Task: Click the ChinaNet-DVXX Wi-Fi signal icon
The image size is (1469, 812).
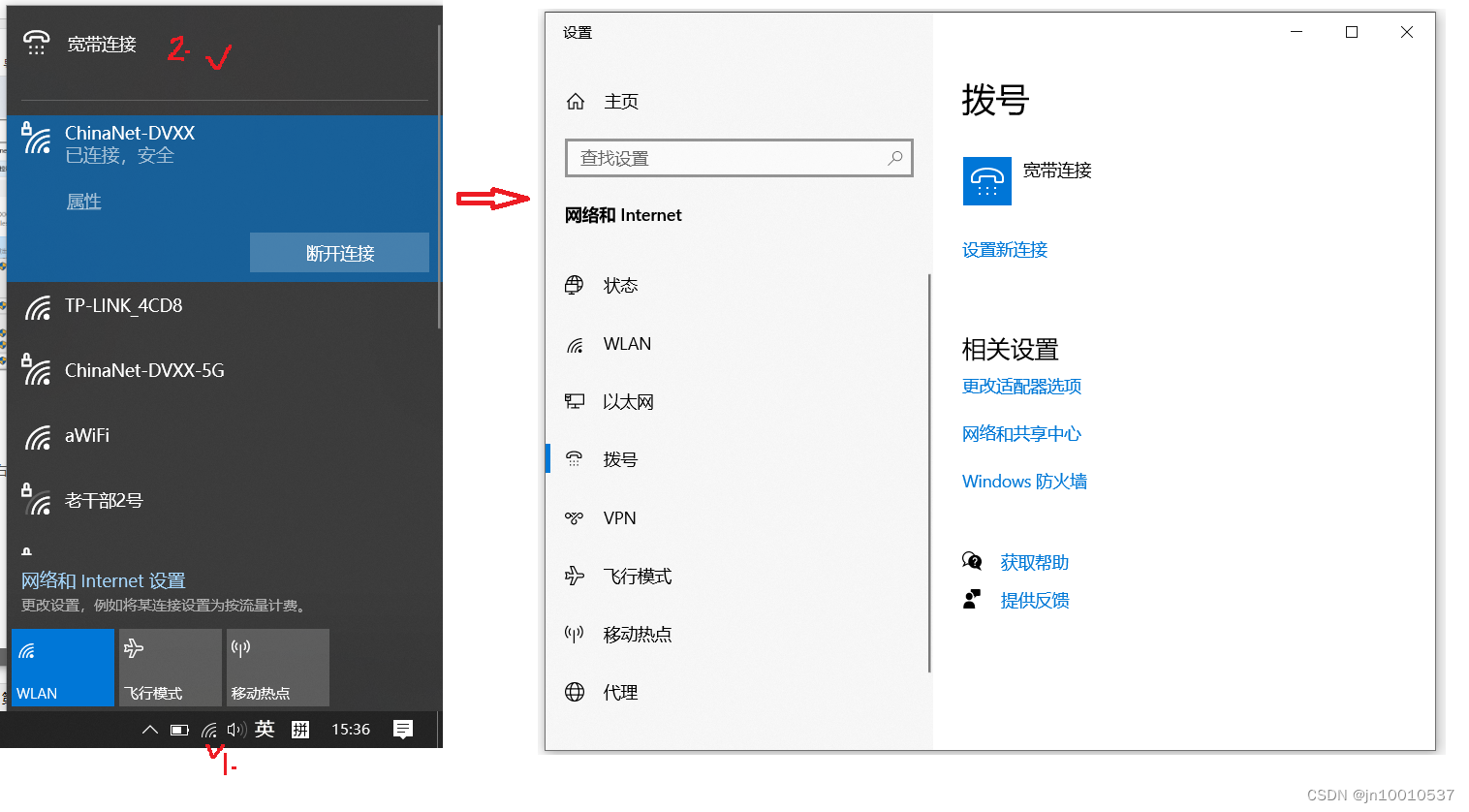Action: [x=36, y=139]
